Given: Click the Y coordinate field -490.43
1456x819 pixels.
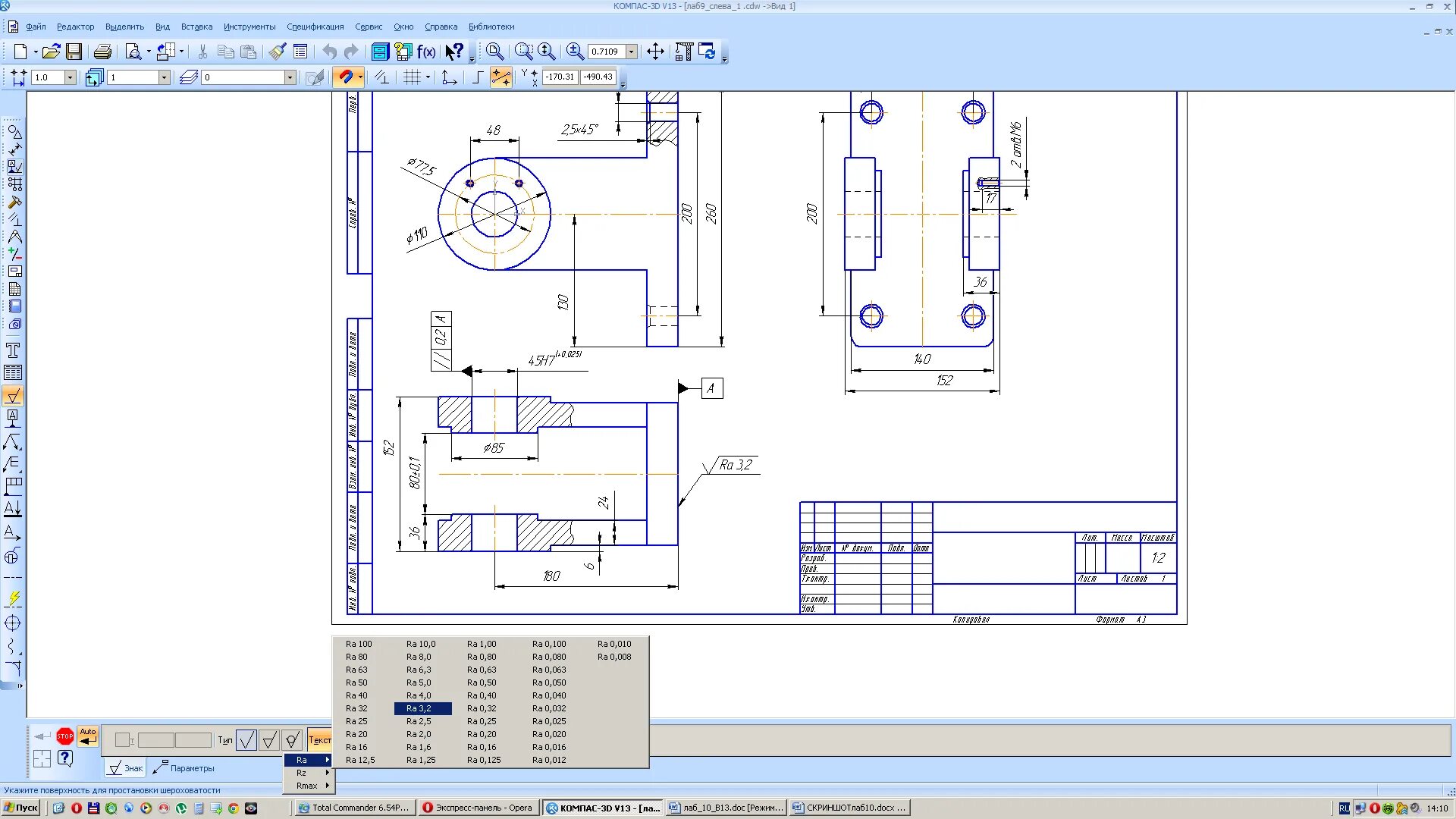Looking at the screenshot, I should pos(598,77).
